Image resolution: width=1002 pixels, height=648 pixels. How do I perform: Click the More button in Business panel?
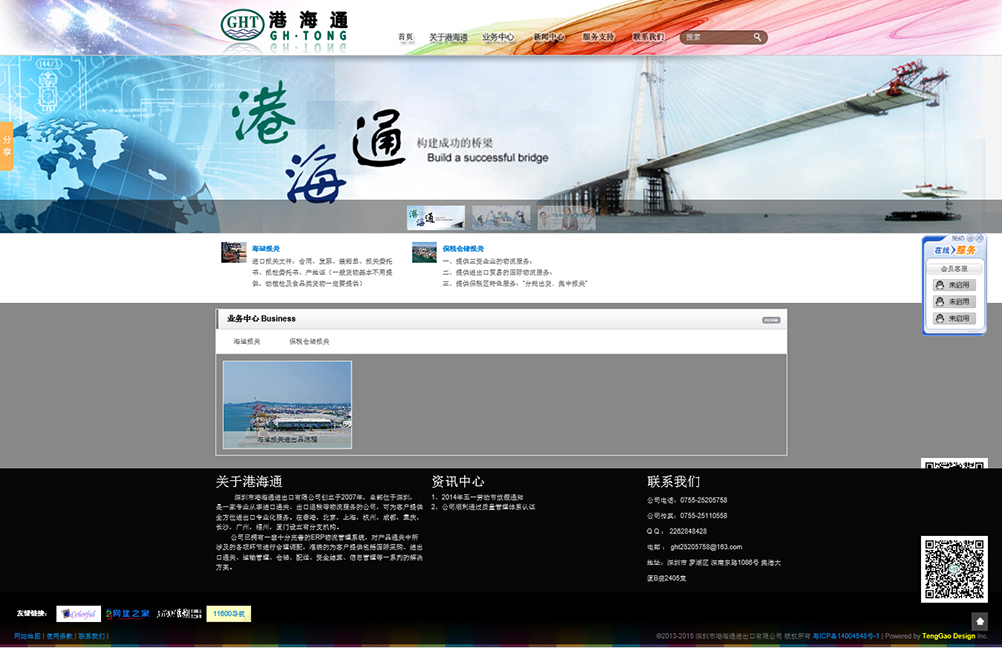(x=770, y=320)
